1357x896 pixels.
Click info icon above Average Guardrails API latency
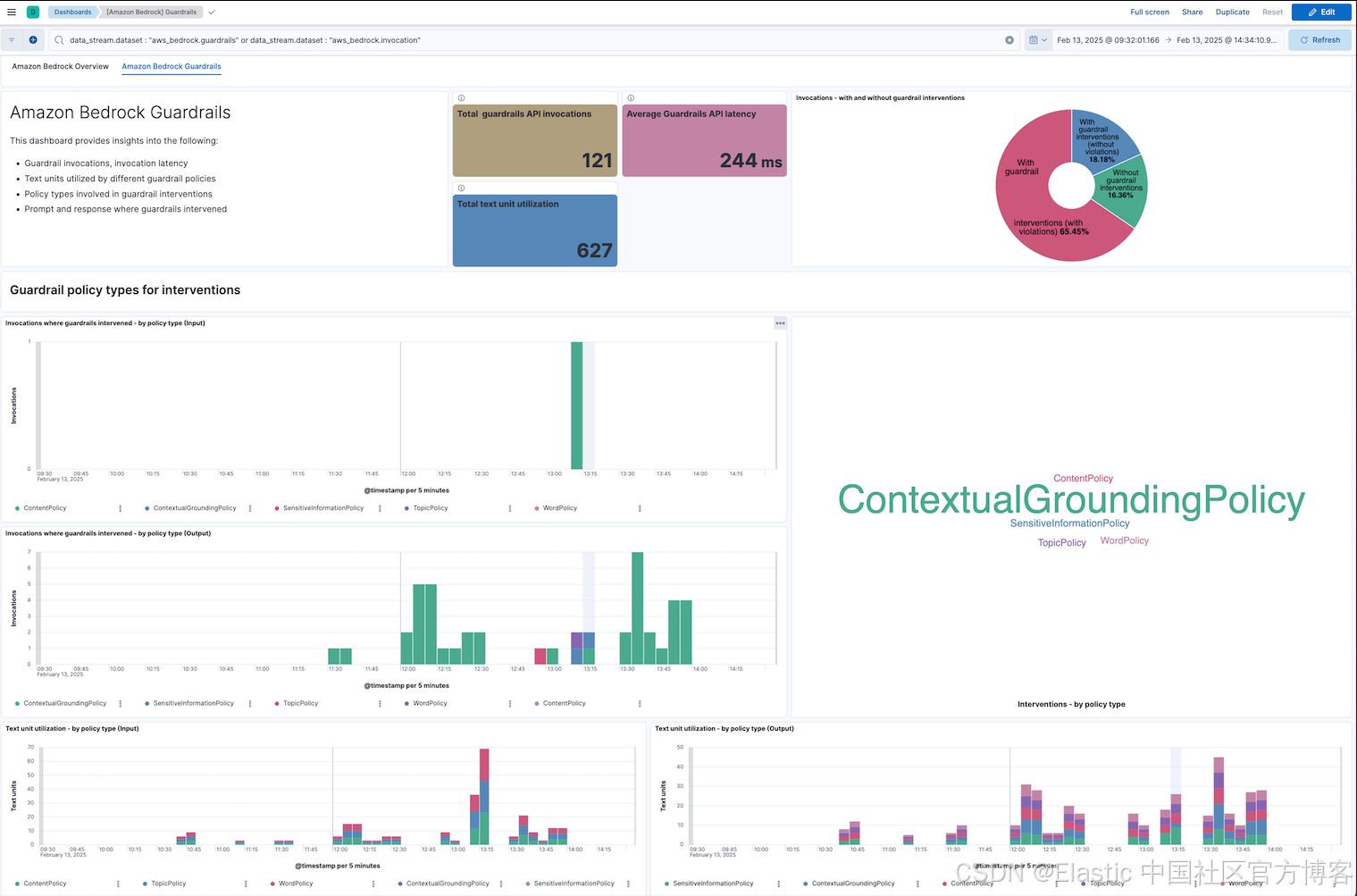[631, 98]
